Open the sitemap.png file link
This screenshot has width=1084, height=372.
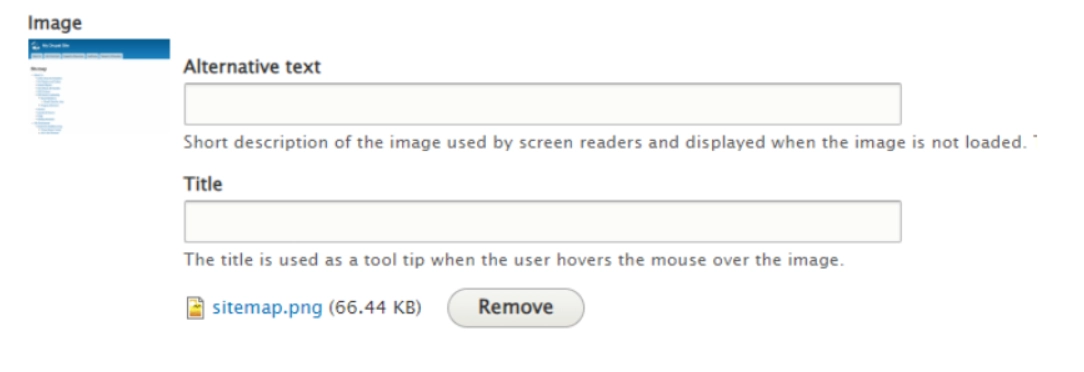[x=268, y=308]
